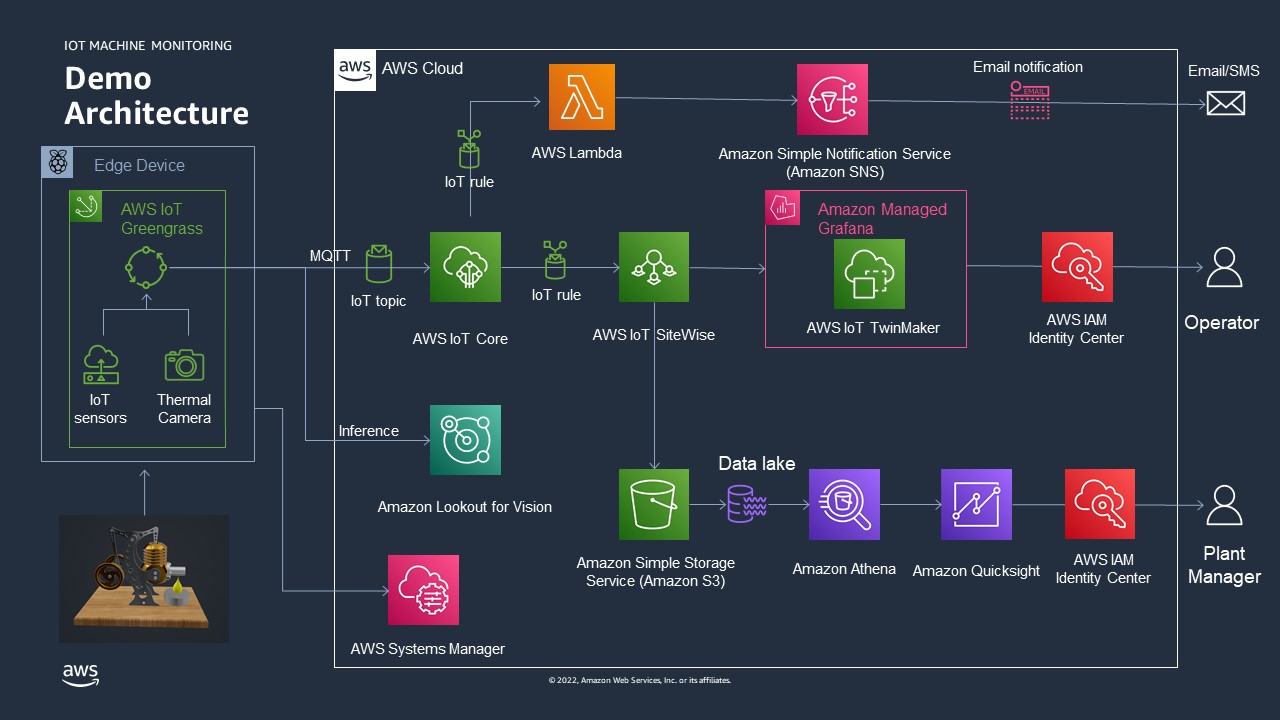Select the Email notification icon
1280x720 pixels.
tap(1029, 101)
